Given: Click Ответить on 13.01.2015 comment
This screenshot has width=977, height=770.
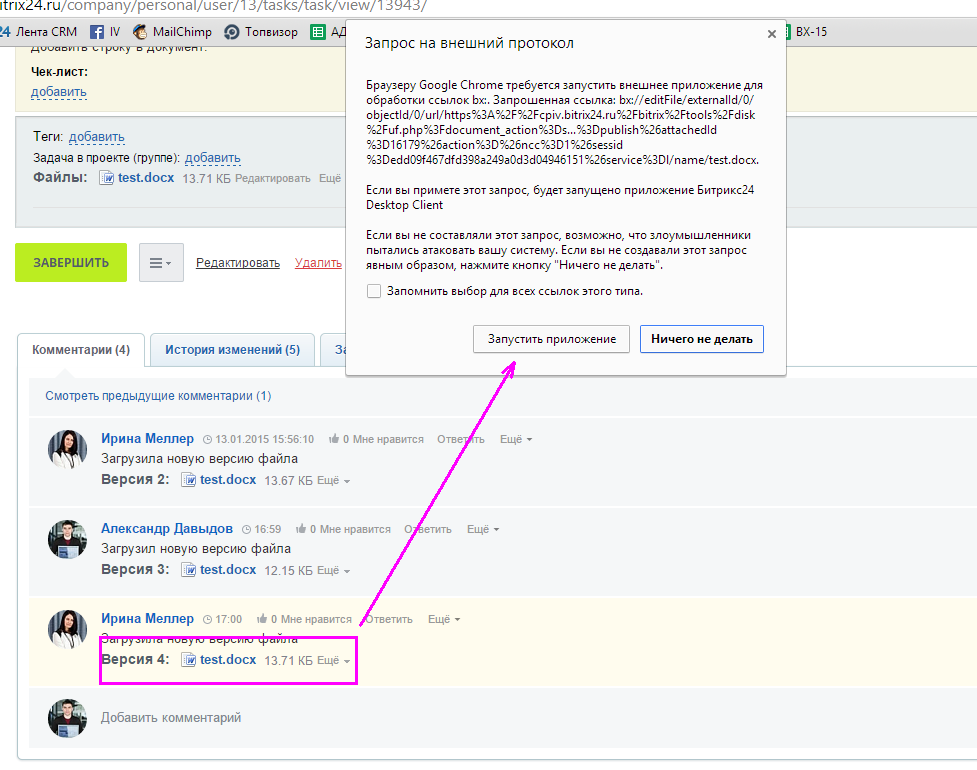Looking at the screenshot, I should pos(460,439).
